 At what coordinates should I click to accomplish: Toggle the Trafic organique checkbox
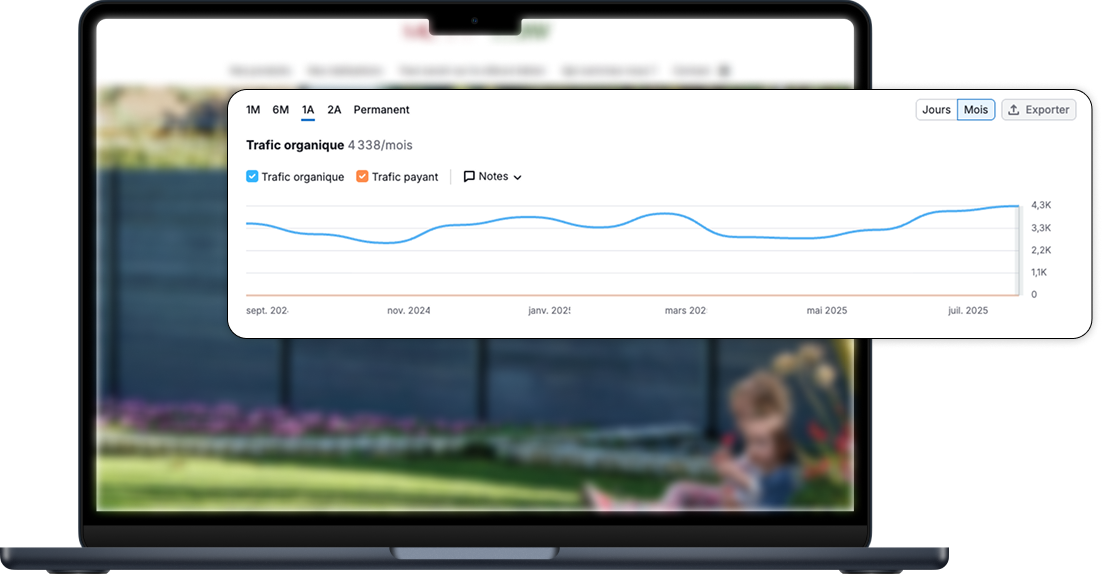(x=252, y=177)
